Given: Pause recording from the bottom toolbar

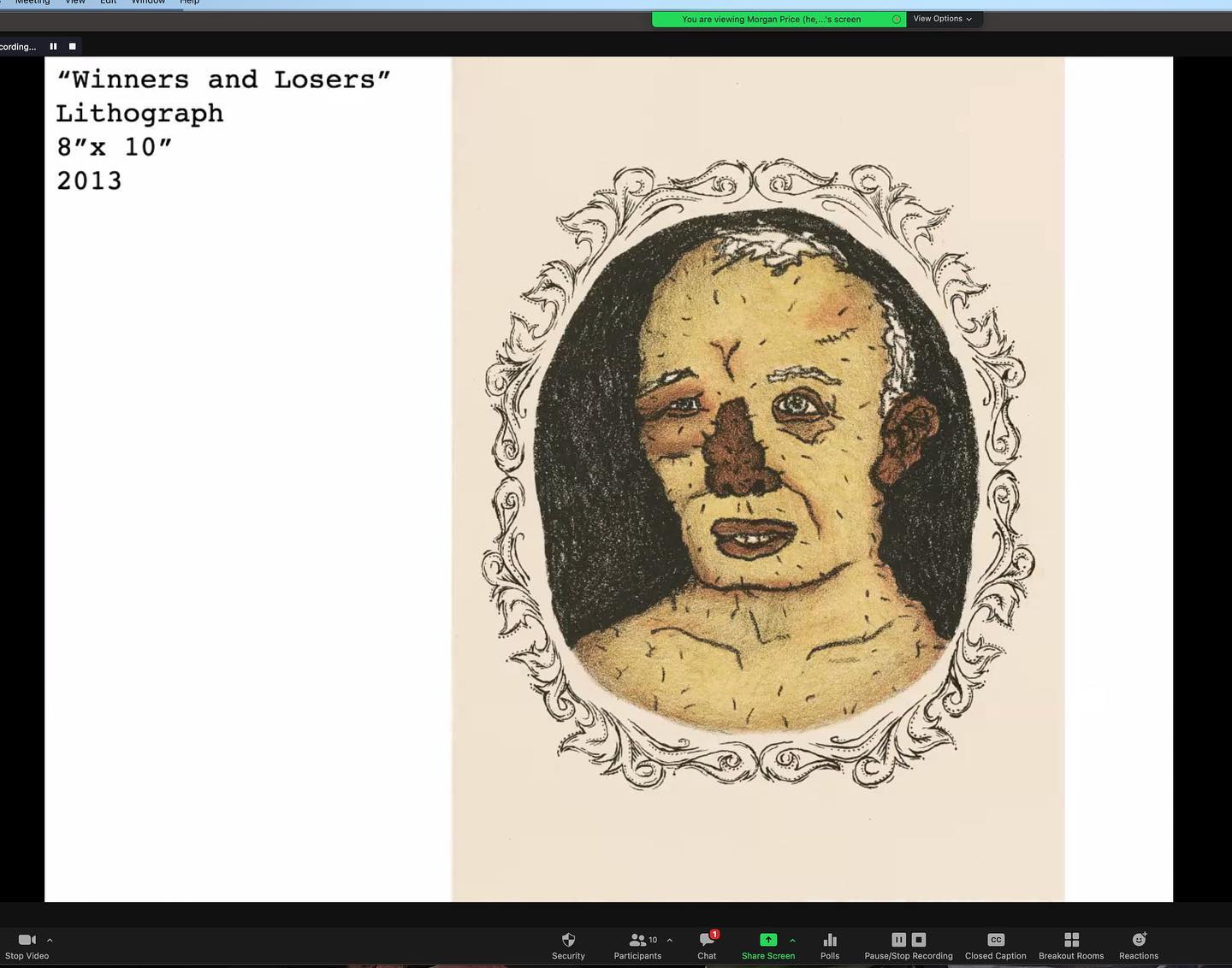Looking at the screenshot, I should [x=898, y=939].
